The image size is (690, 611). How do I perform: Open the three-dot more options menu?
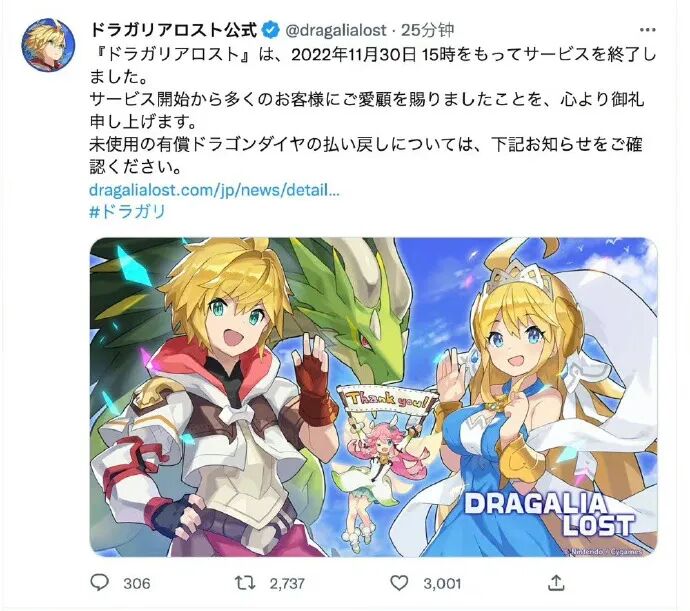pos(647,30)
